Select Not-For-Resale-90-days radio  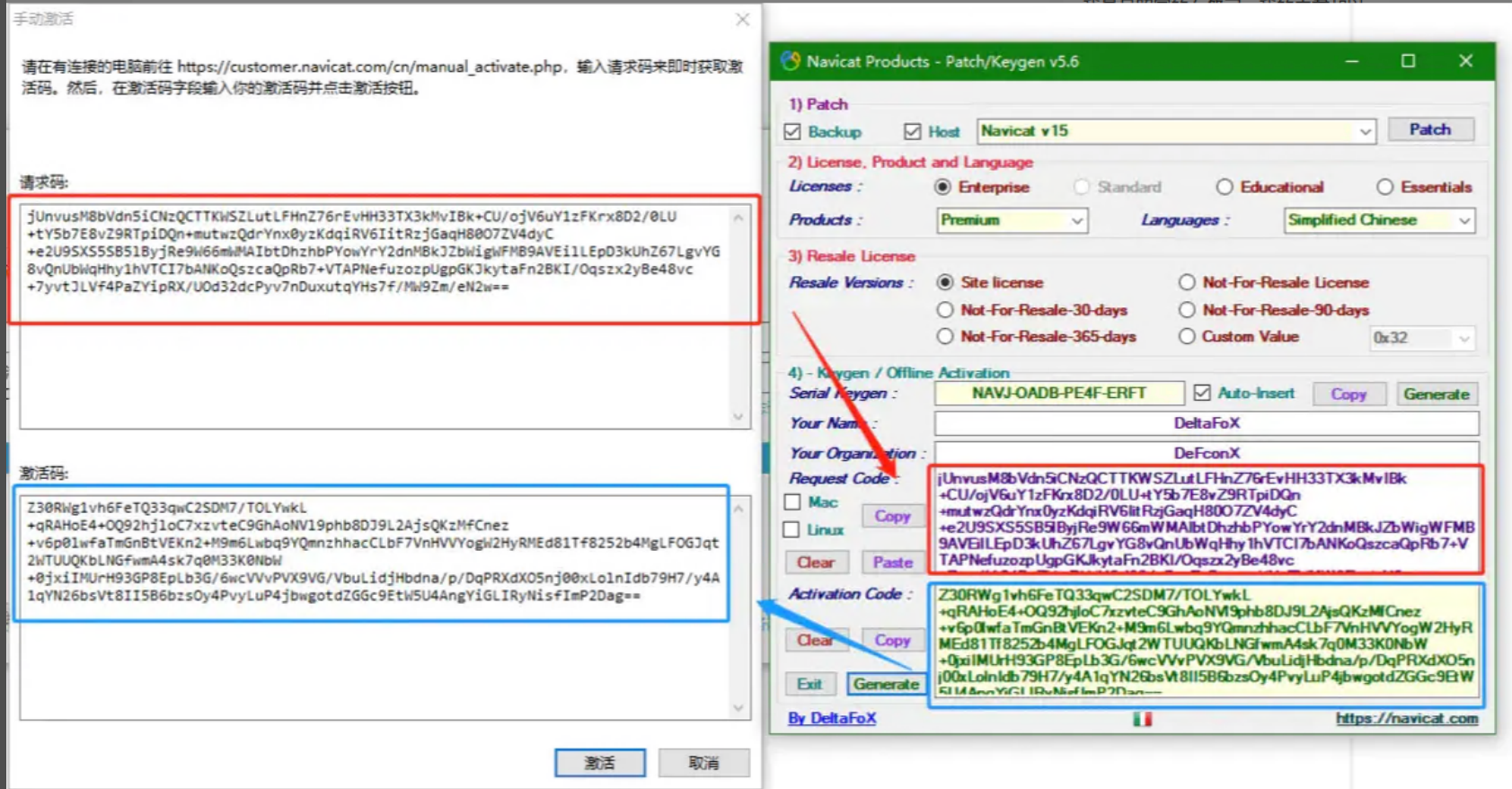click(x=1187, y=310)
